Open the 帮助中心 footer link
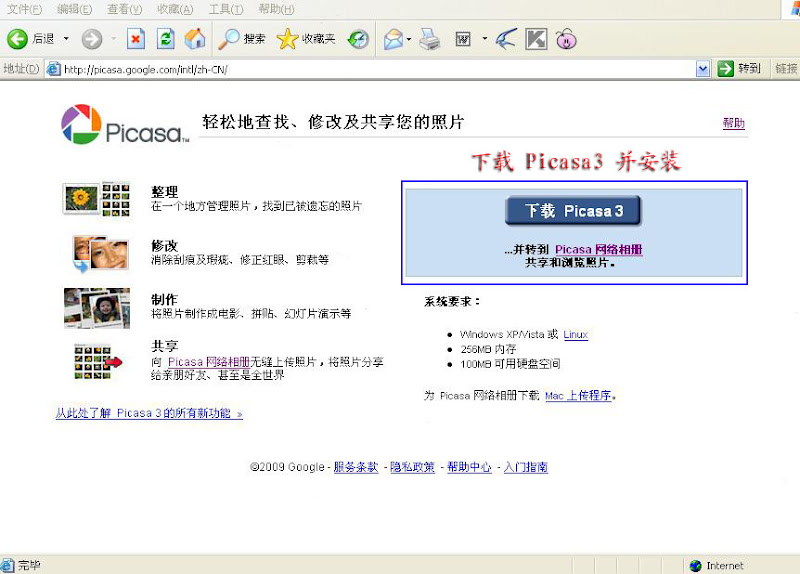The image size is (800, 574). point(469,467)
